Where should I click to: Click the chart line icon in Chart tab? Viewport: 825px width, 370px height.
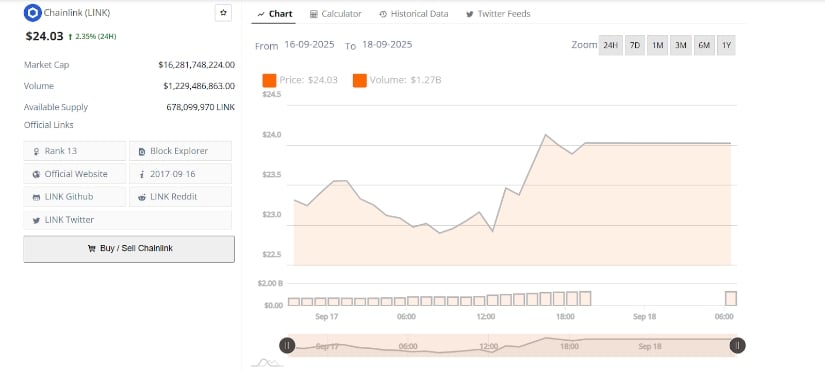coord(261,14)
